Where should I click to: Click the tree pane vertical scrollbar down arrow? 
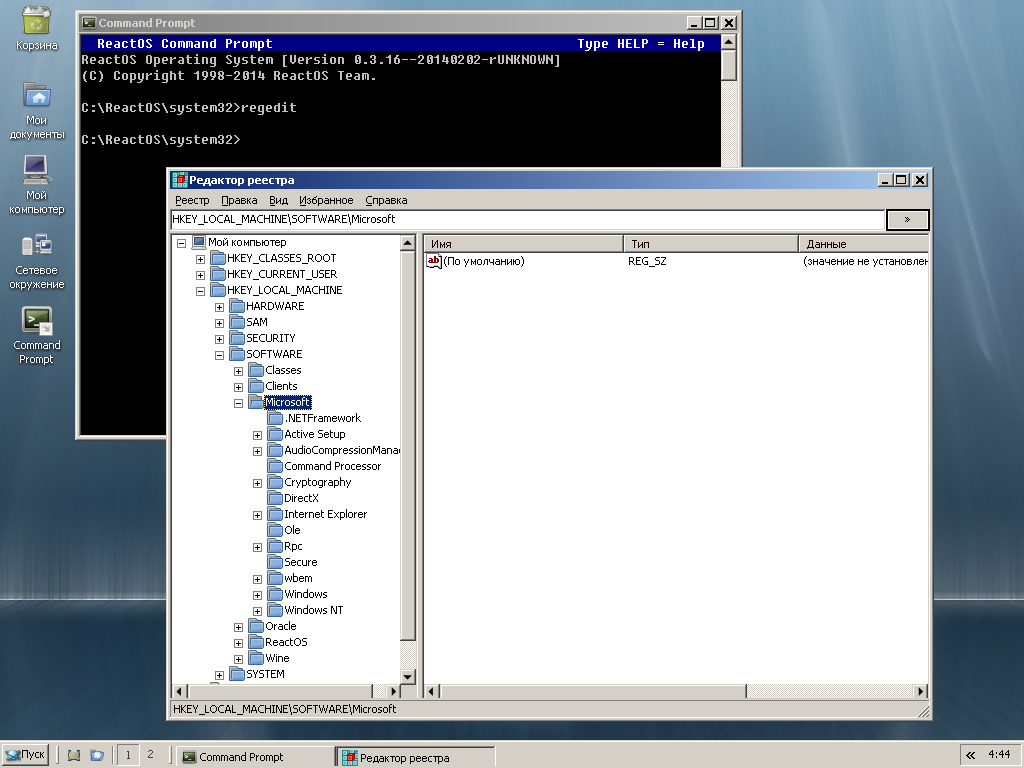pos(408,677)
